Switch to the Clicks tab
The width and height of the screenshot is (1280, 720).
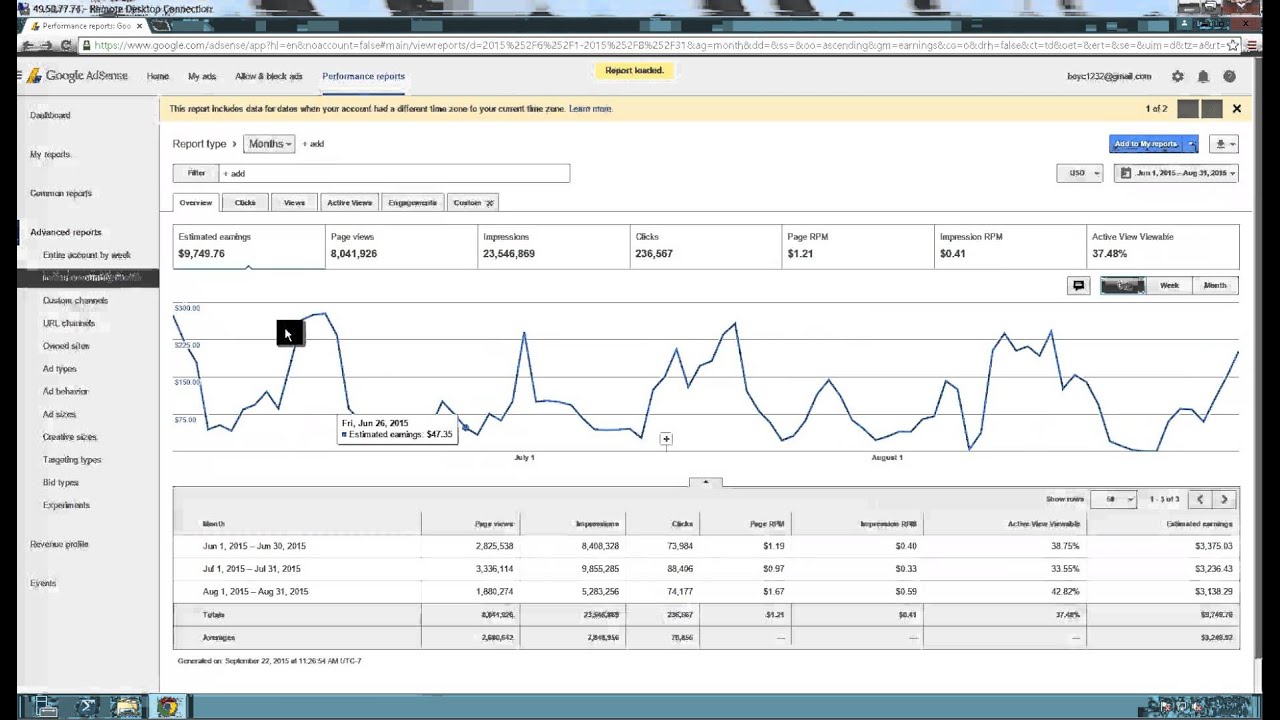[245, 203]
